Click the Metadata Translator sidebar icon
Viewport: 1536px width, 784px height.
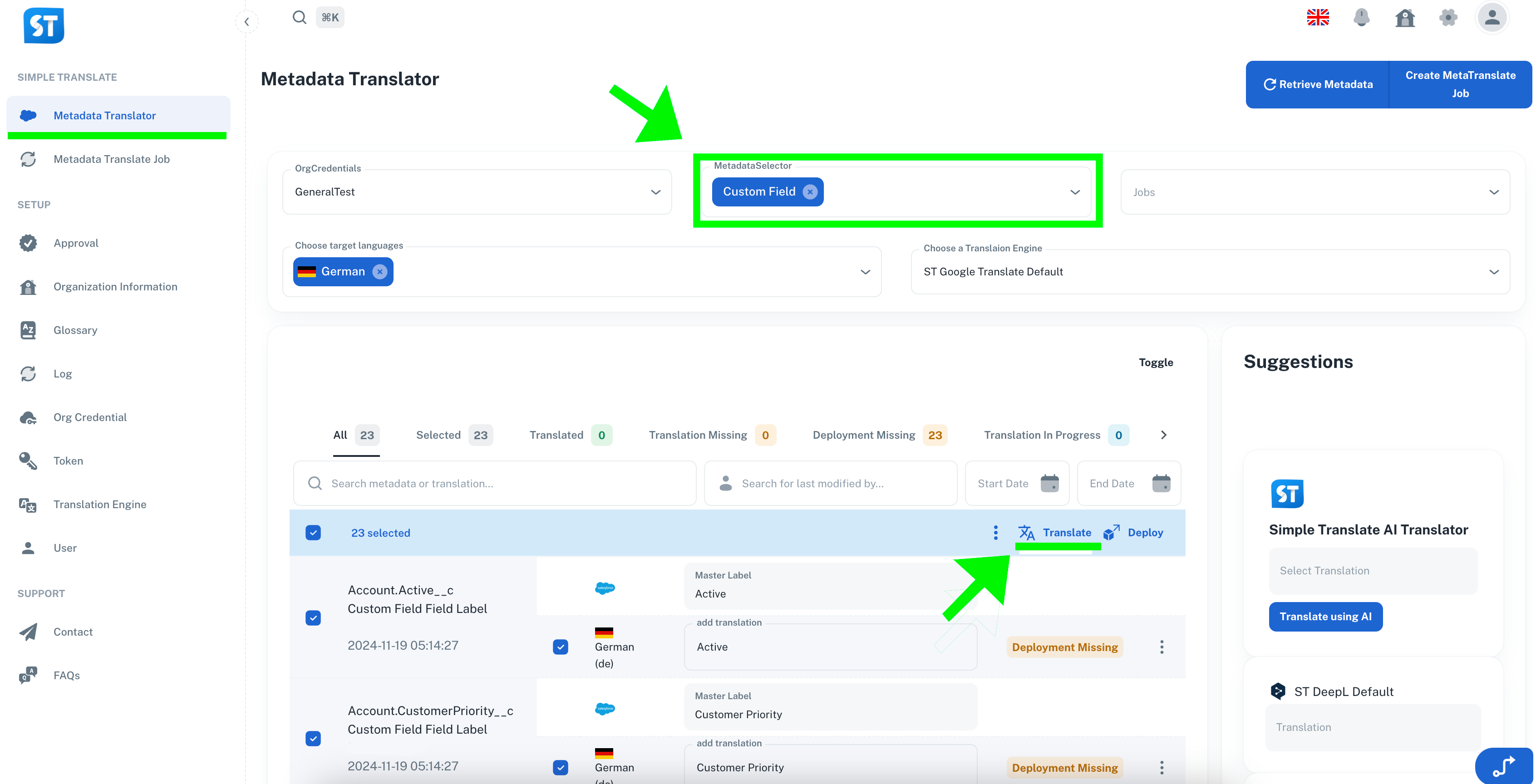pyautogui.click(x=28, y=115)
